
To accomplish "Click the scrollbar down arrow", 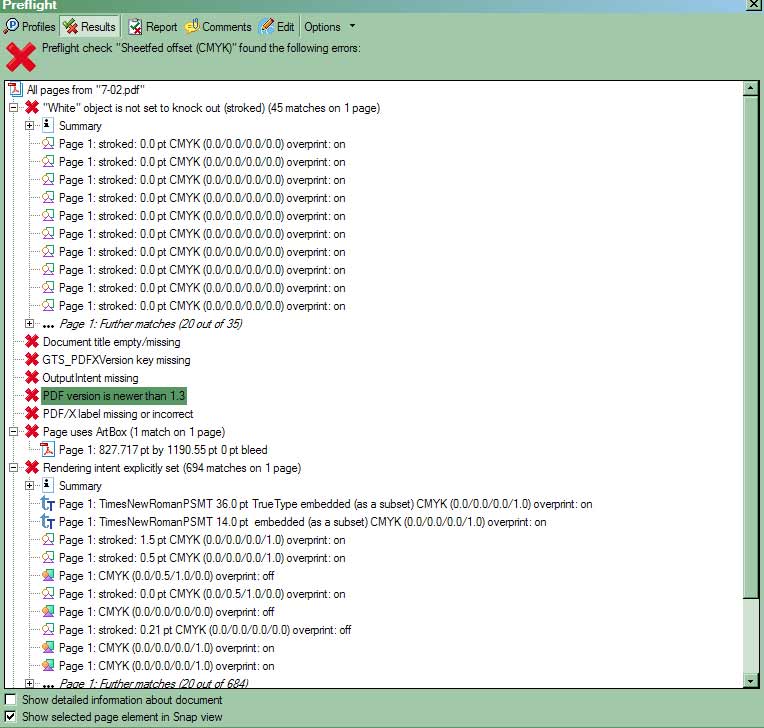I will [750, 680].
